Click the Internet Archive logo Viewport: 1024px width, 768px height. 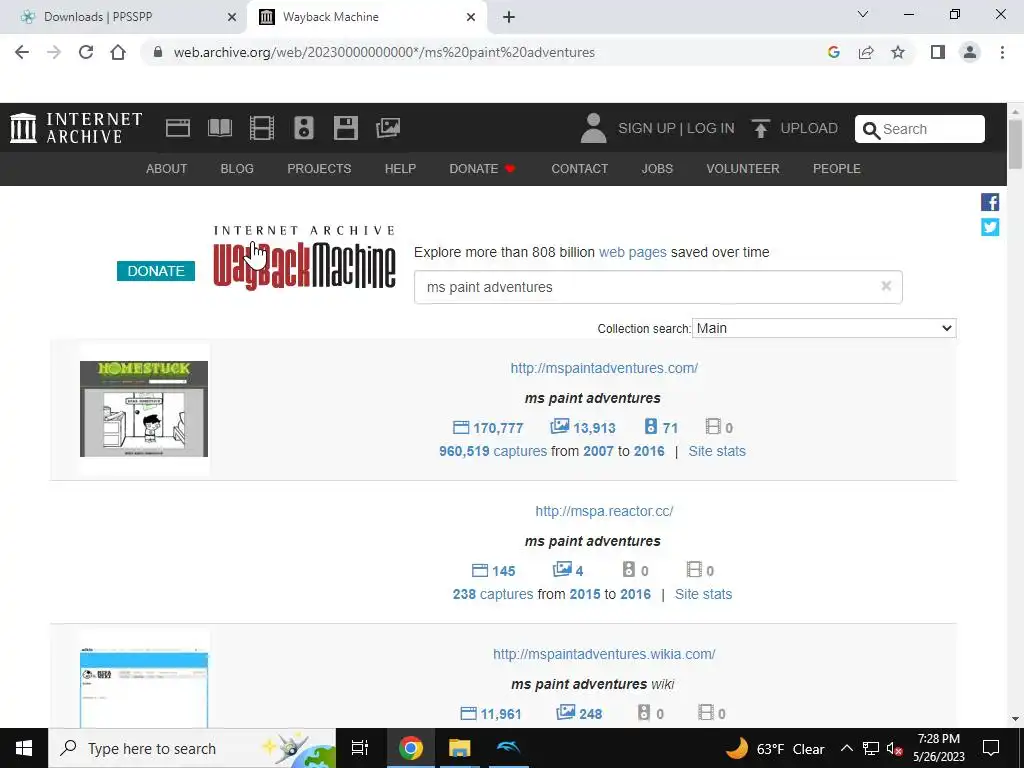pyautogui.click(x=76, y=128)
